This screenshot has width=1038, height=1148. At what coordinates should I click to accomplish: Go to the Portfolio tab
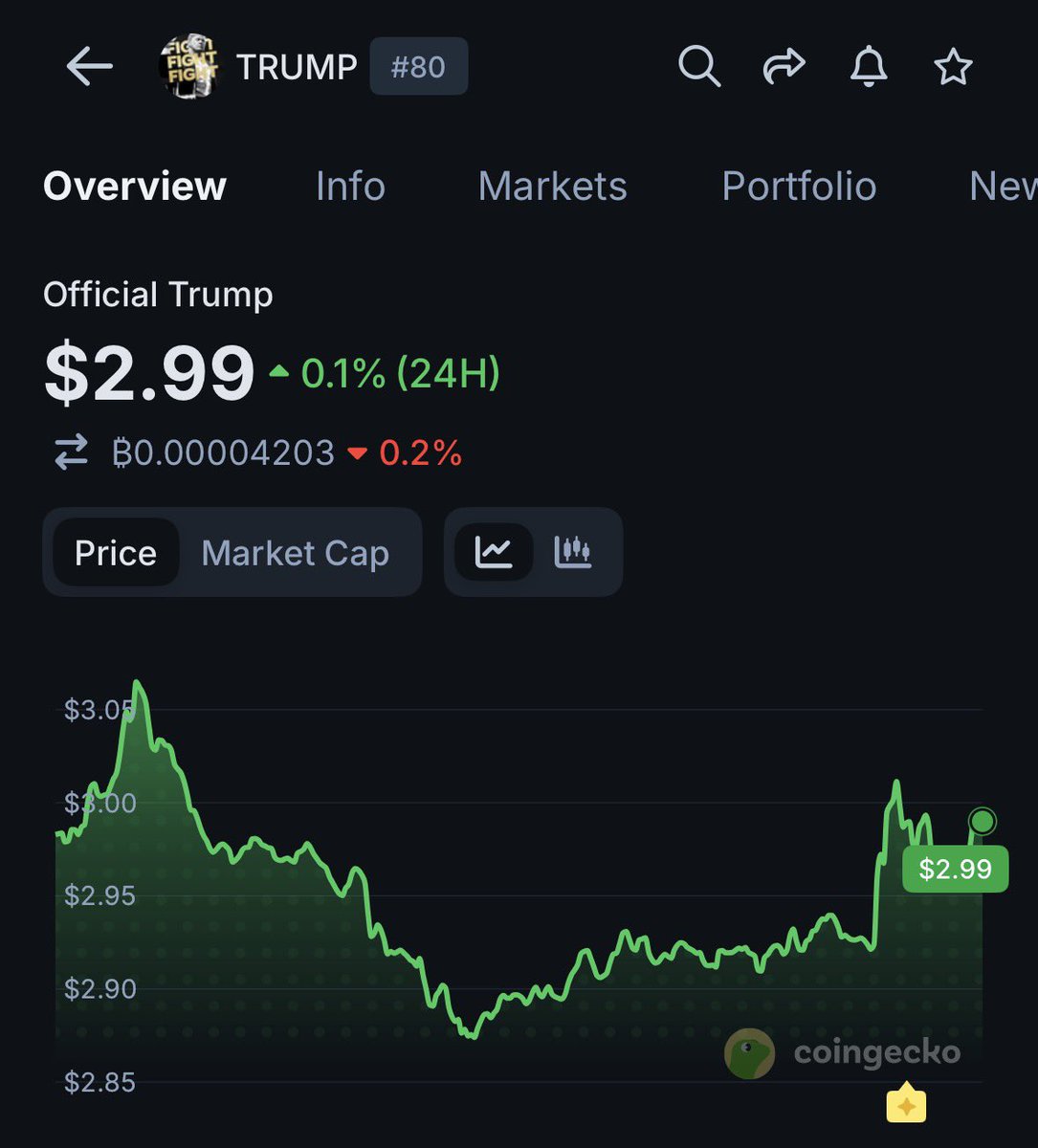click(x=799, y=186)
